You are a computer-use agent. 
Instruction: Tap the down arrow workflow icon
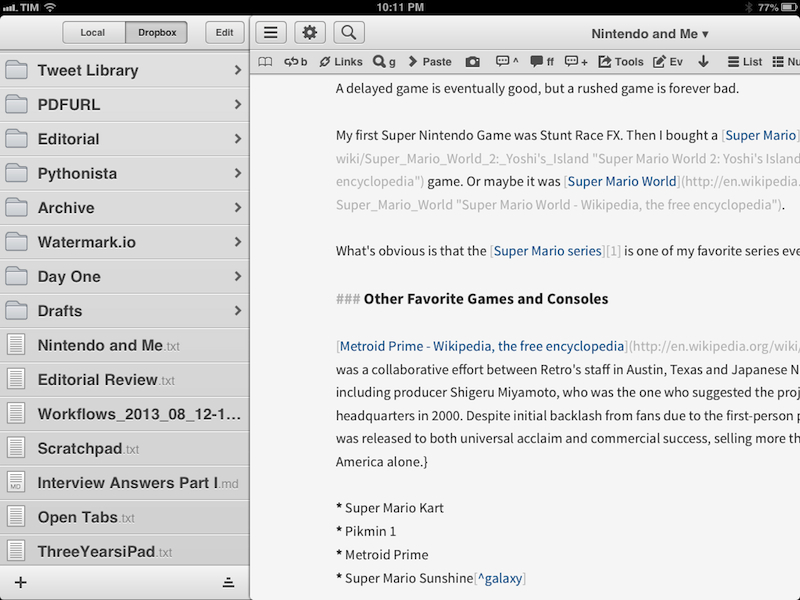point(703,62)
